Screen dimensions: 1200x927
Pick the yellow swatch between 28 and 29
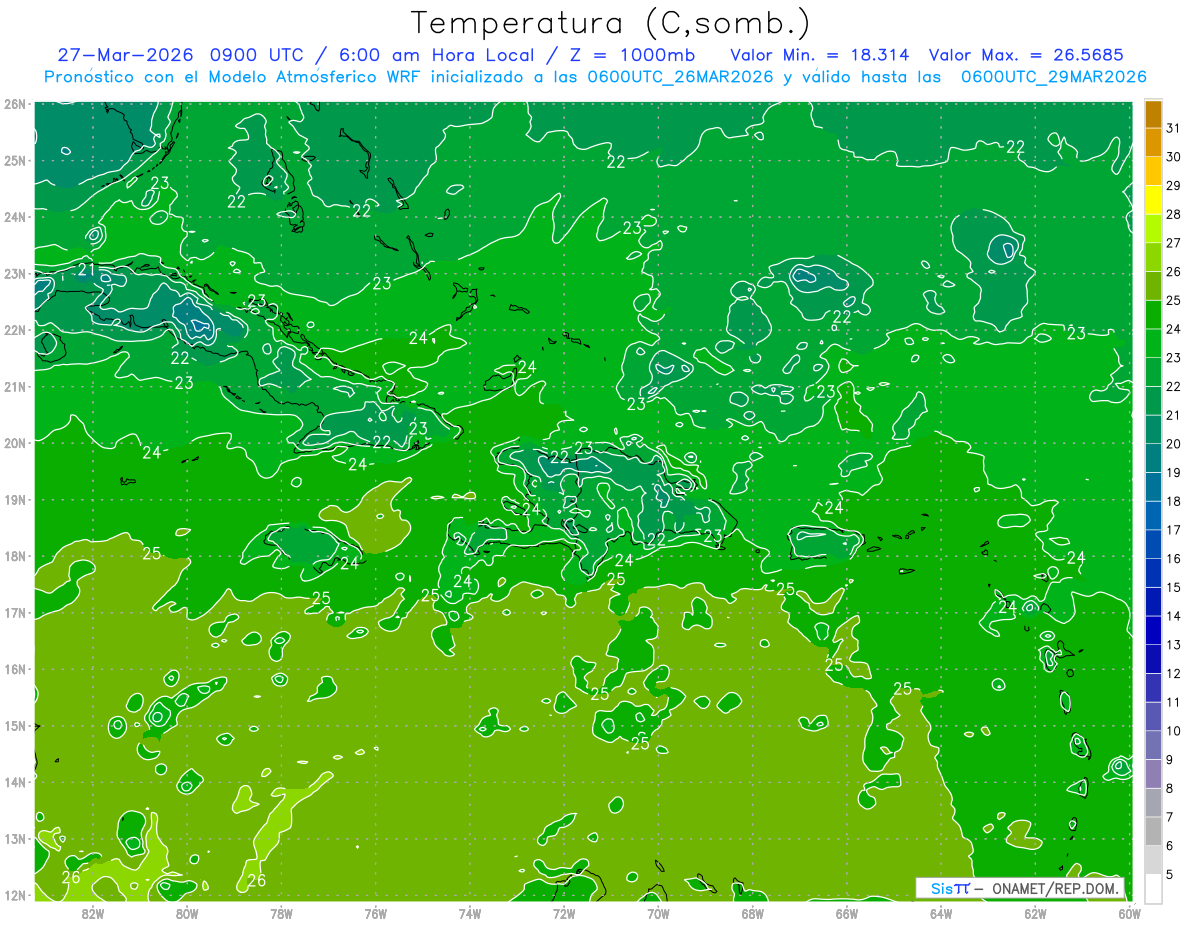1153,199
